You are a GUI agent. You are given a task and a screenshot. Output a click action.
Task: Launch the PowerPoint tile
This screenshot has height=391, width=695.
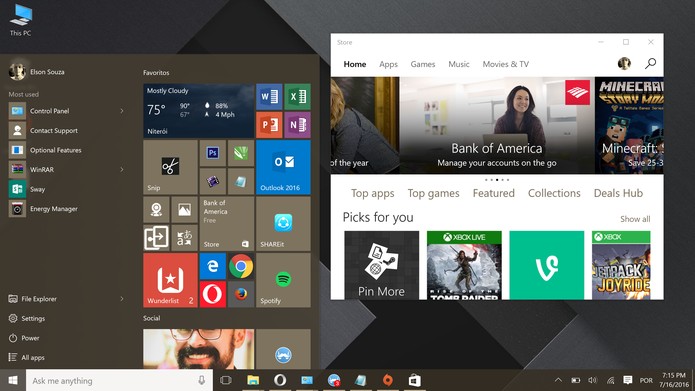269,125
